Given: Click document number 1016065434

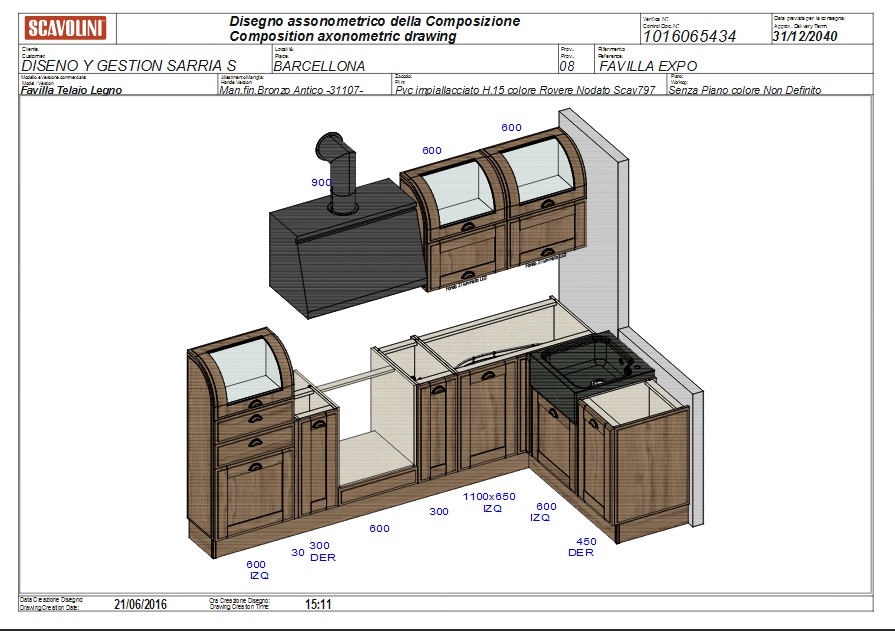Looking at the screenshot, I should [x=689, y=36].
